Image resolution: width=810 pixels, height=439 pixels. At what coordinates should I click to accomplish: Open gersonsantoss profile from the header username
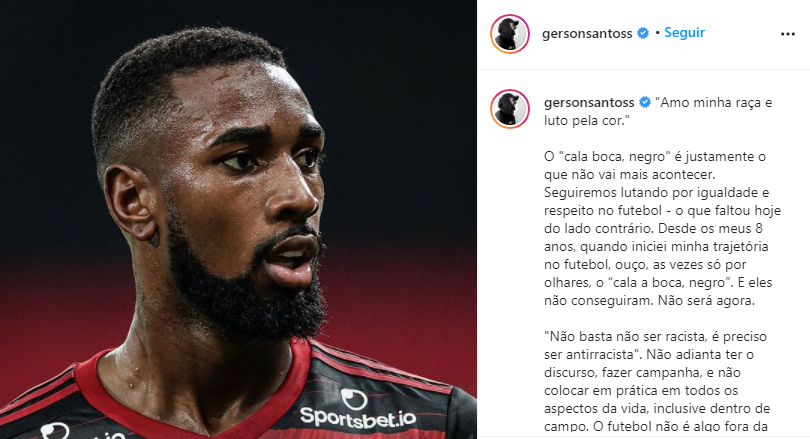pos(587,34)
